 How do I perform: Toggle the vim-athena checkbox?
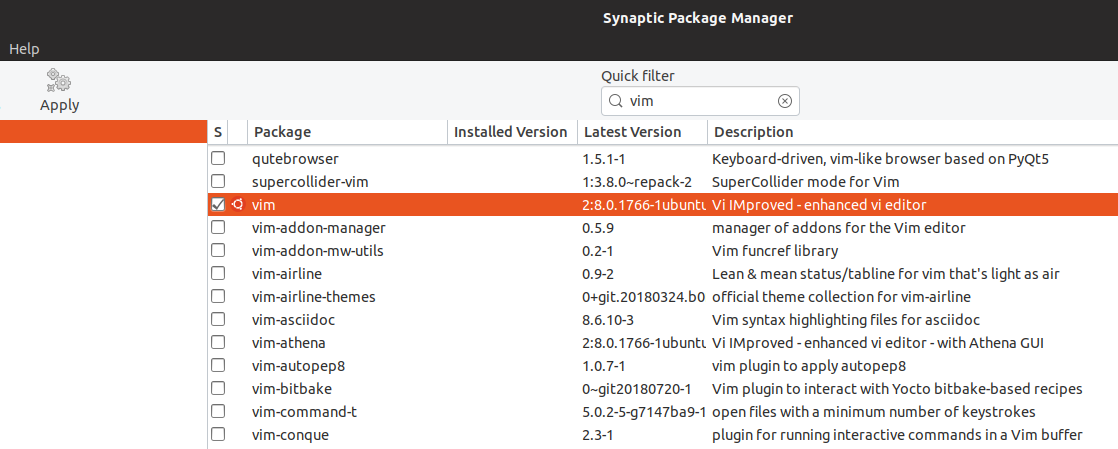pos(218,342)
